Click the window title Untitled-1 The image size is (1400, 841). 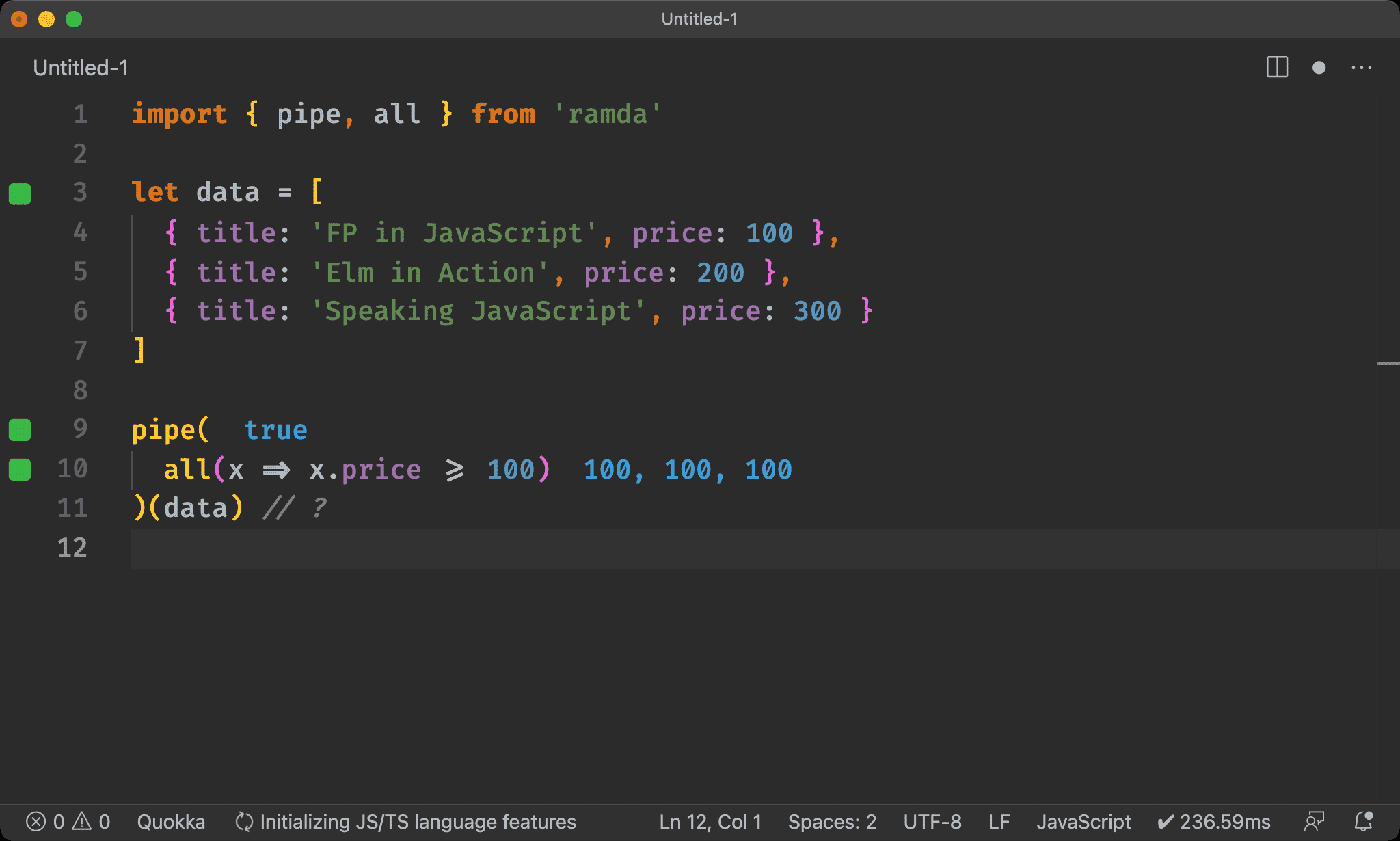click(699, 19)
